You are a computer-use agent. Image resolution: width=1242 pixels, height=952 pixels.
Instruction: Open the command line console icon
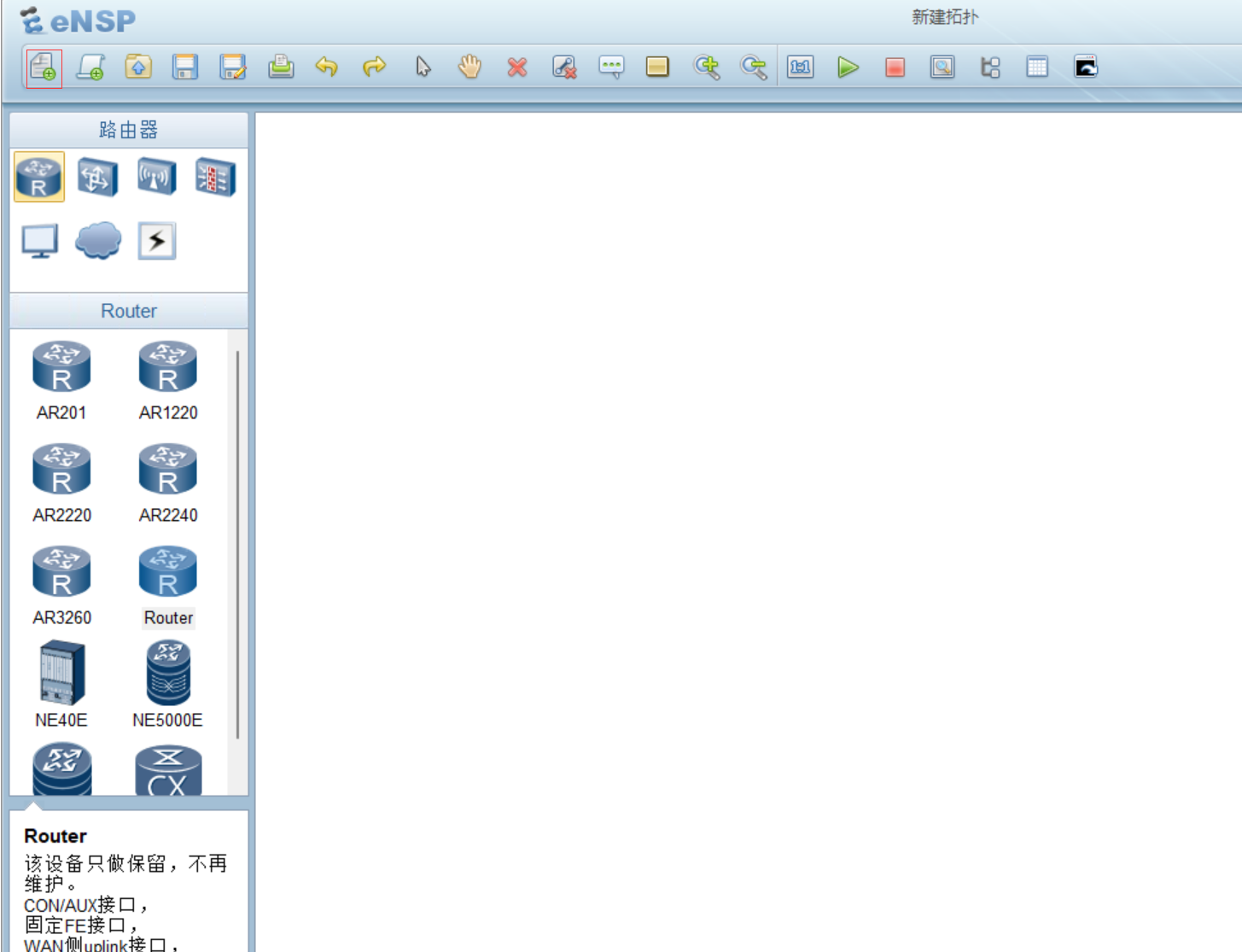pos(1086,67)
